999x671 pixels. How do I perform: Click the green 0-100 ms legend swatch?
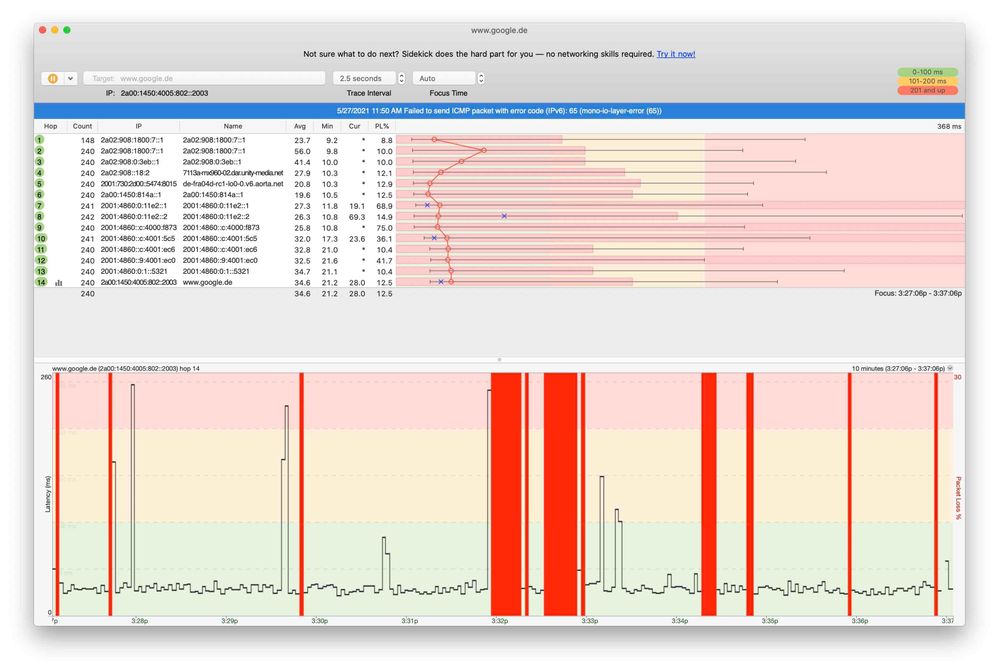coord(927,72)
